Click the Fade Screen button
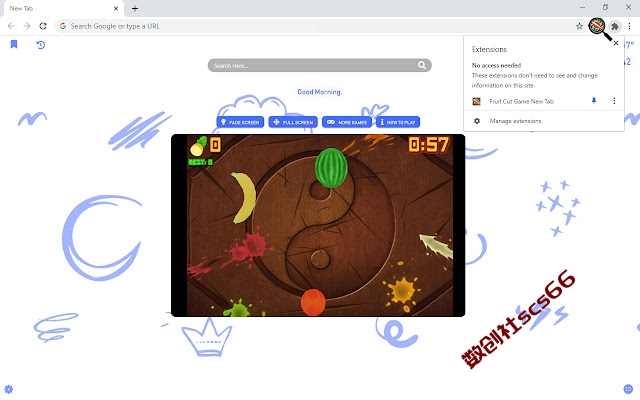Viewport: 640px width, 400px height. [x=240, y=122]
